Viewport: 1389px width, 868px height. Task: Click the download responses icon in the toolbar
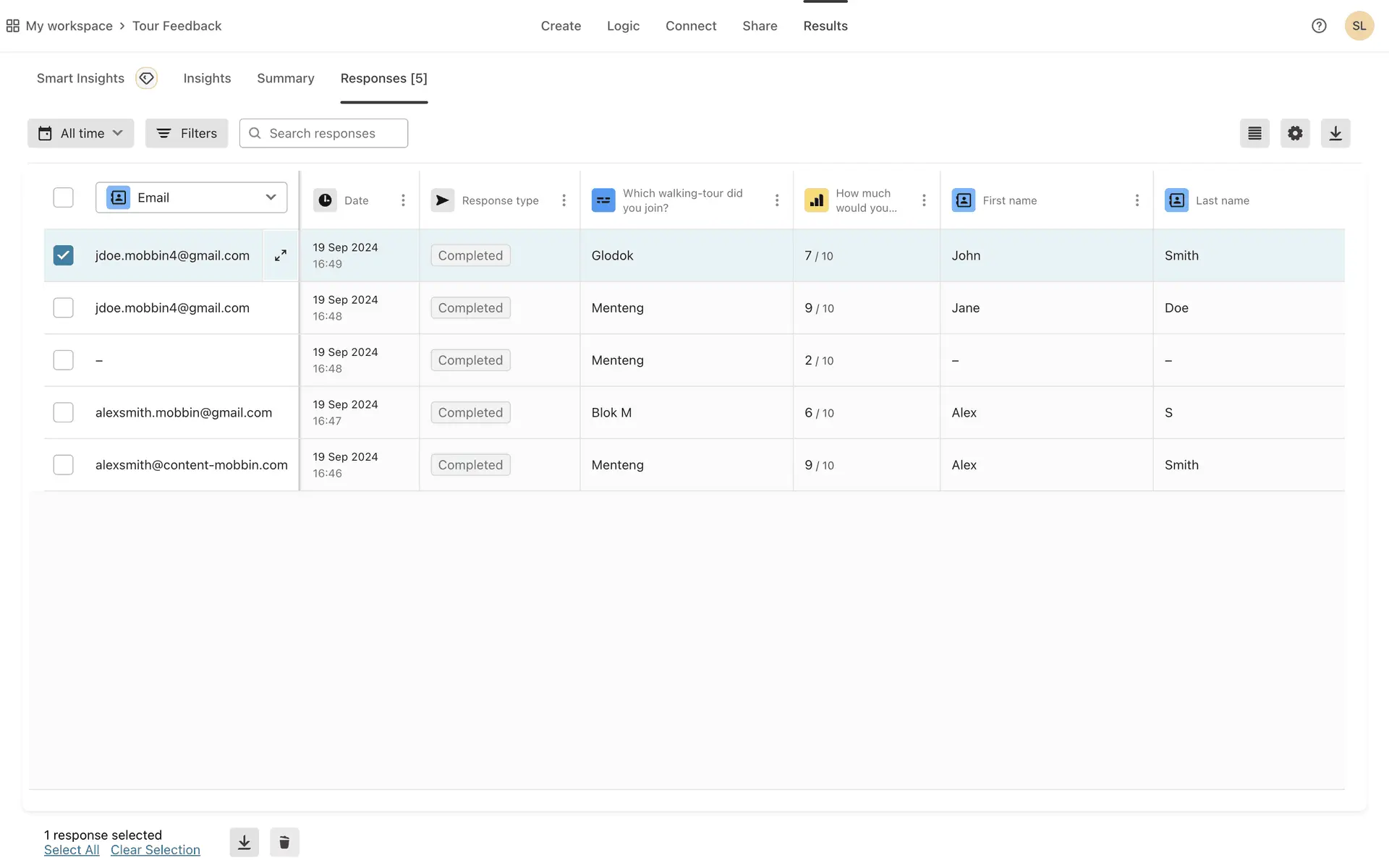tap(1335, 133)
